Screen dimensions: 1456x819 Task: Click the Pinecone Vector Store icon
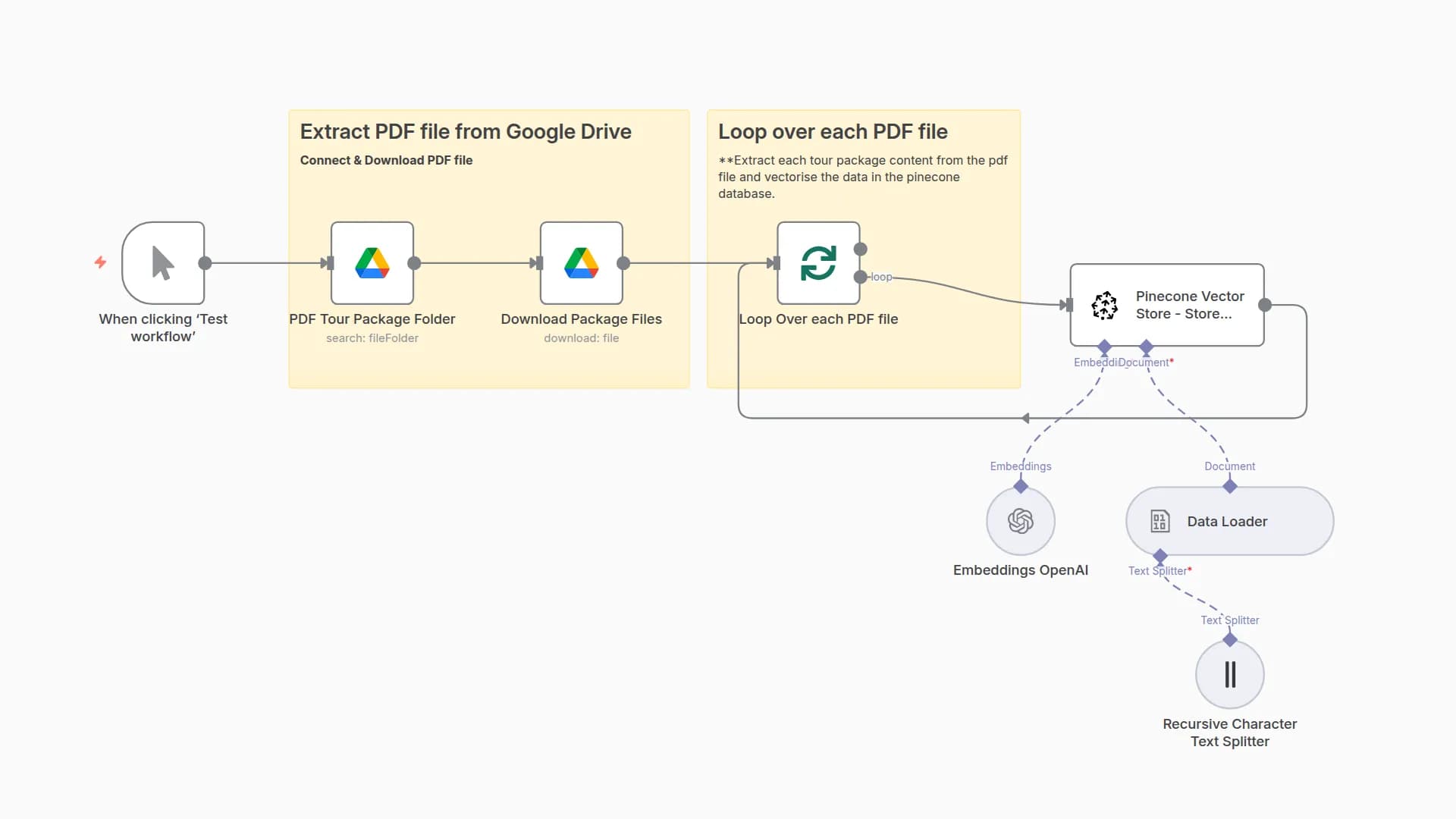pyautogui.click(x=1104, y=305)
